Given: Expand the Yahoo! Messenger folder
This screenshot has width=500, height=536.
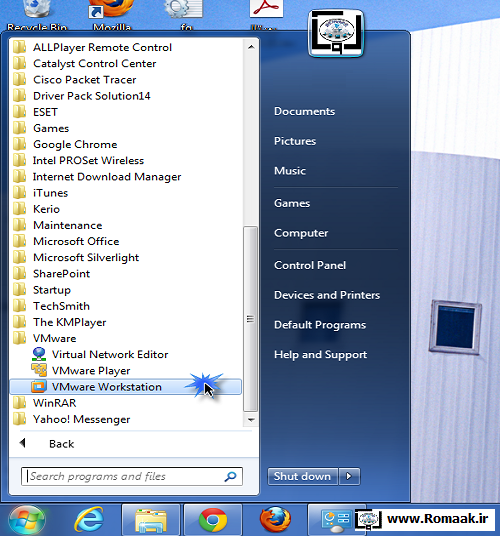Looking at the screenshot, I should pyautogui.click(x=81, y=419).
